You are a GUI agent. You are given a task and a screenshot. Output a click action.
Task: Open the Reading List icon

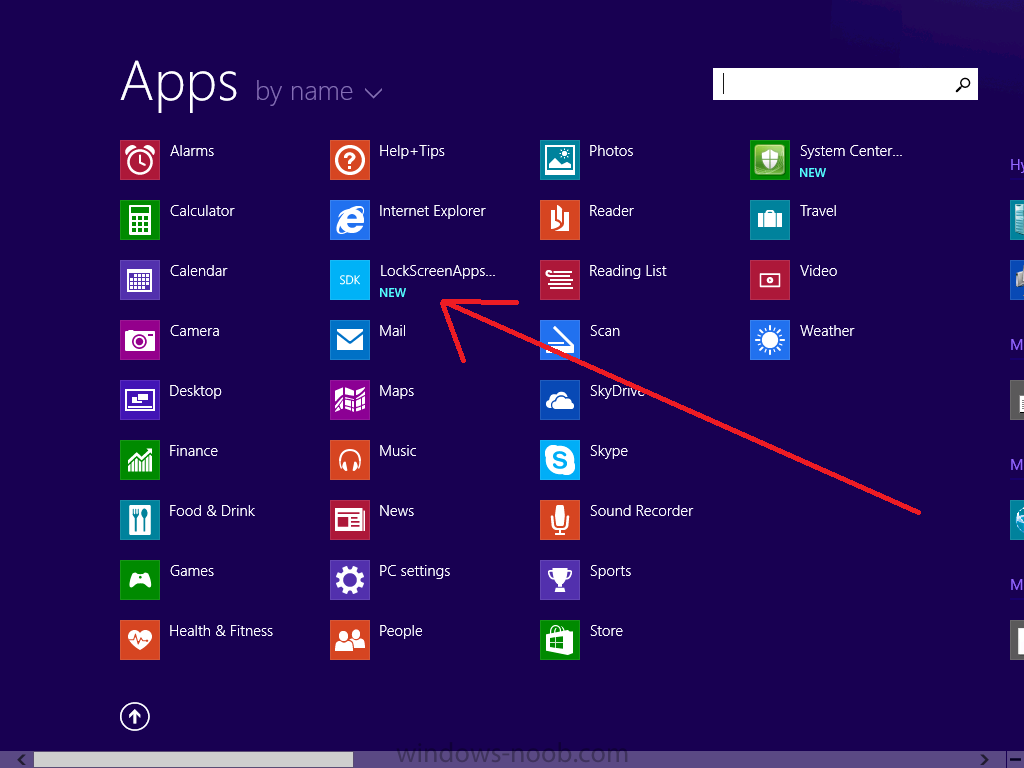[x=560, y=280]
